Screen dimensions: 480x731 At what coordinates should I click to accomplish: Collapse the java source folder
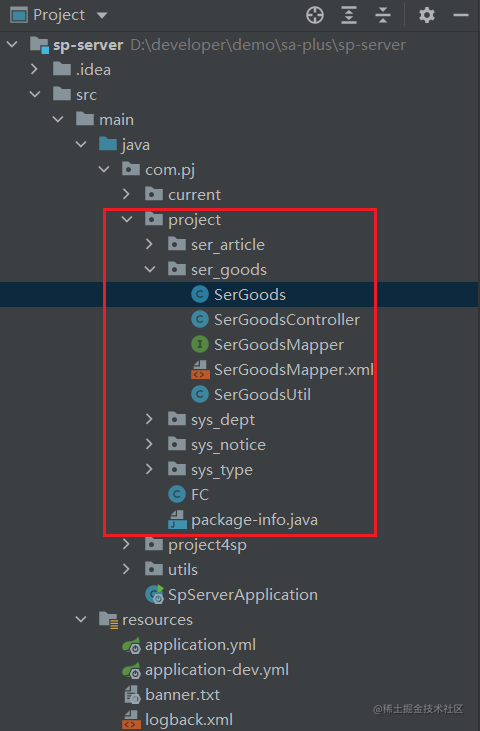coord(81,145)
